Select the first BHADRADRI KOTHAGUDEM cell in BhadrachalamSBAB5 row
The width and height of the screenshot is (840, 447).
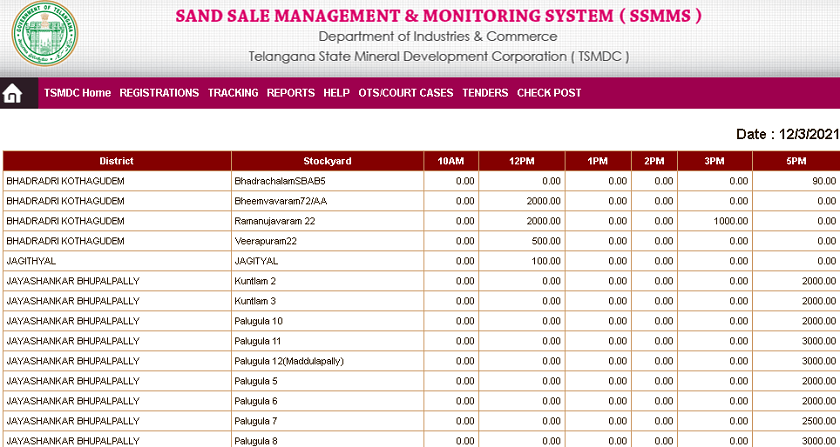(117, 181)
